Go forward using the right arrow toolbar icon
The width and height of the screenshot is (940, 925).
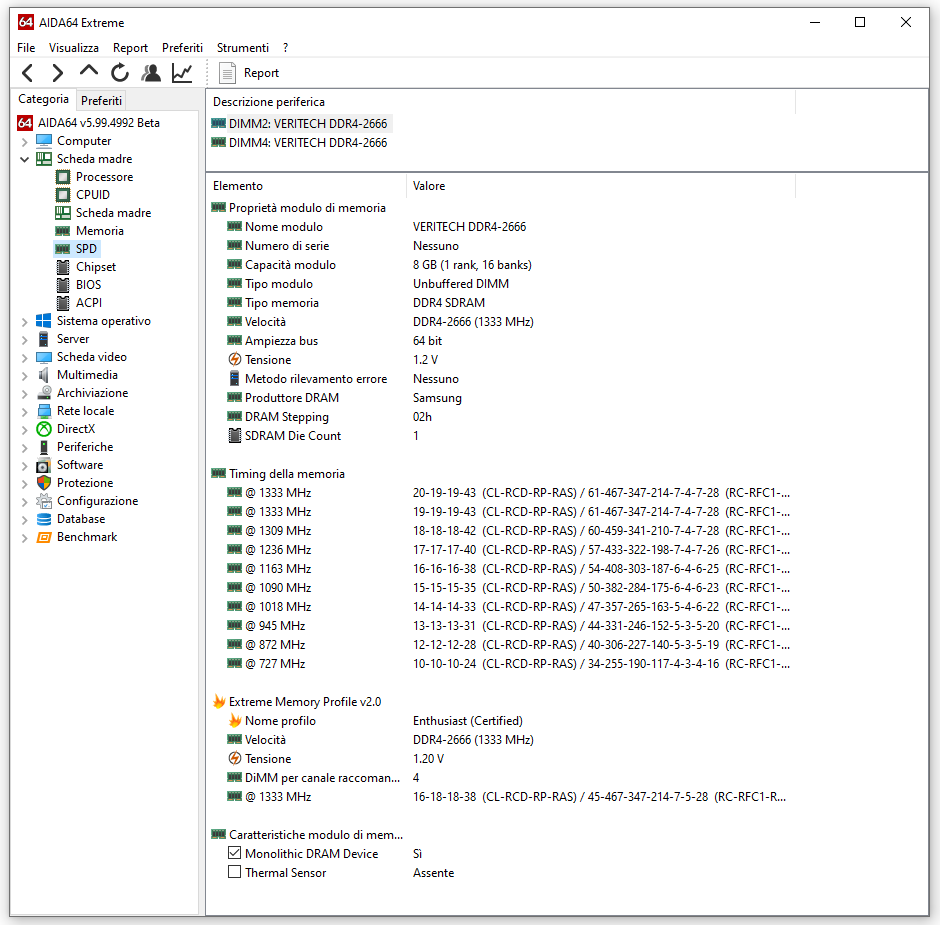tap(58, 73)
